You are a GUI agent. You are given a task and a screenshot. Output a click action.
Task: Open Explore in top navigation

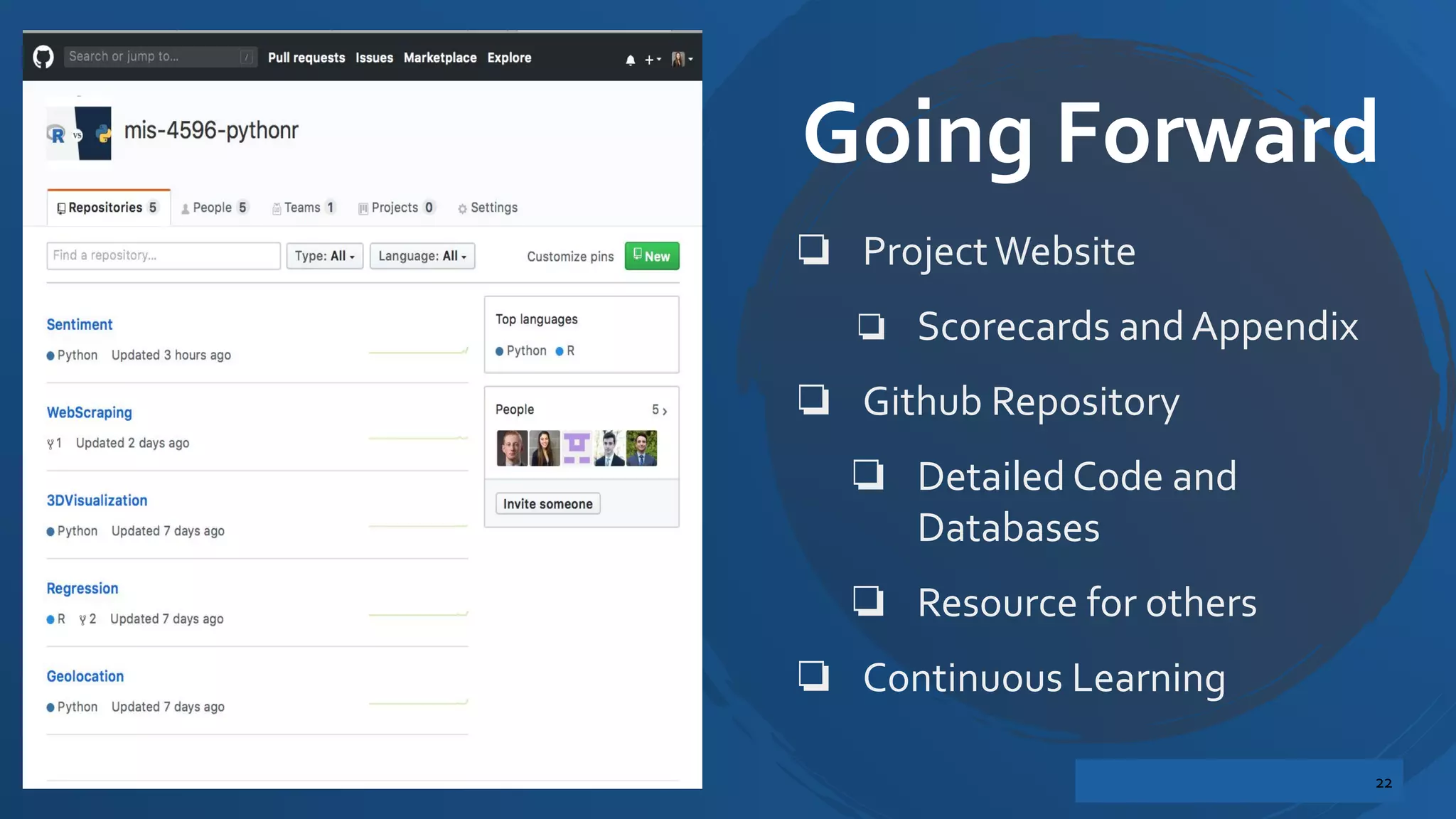pos(509,58)
